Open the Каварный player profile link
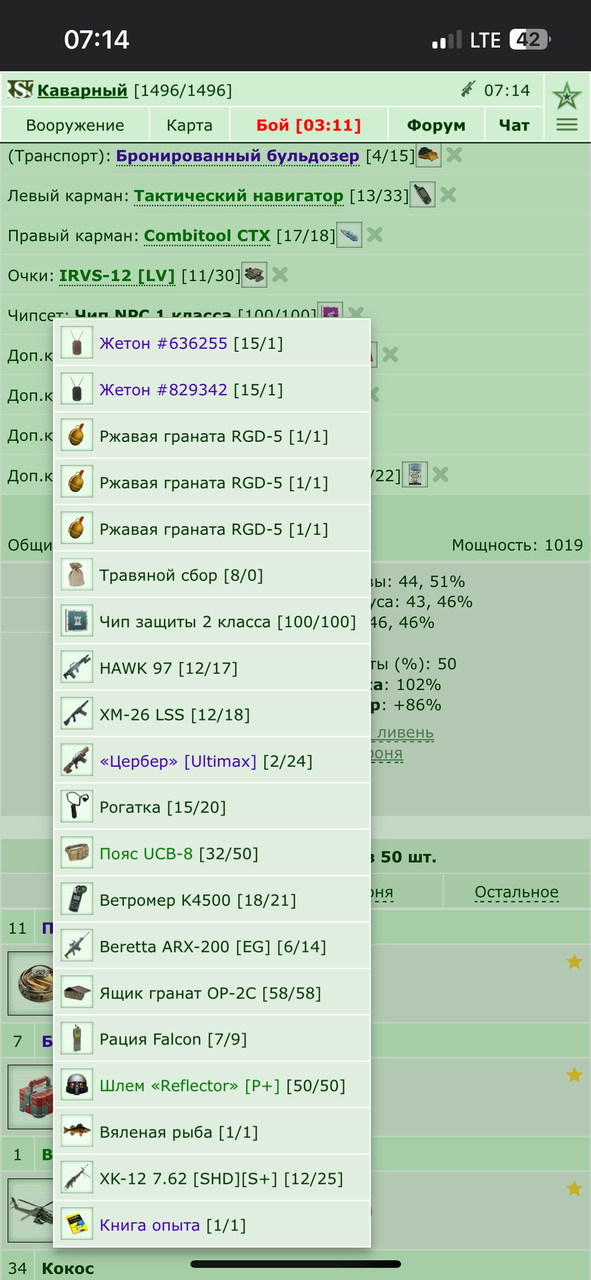This screenshot has width=591, height=1280. pyautogui.click(x=83, y=90)
